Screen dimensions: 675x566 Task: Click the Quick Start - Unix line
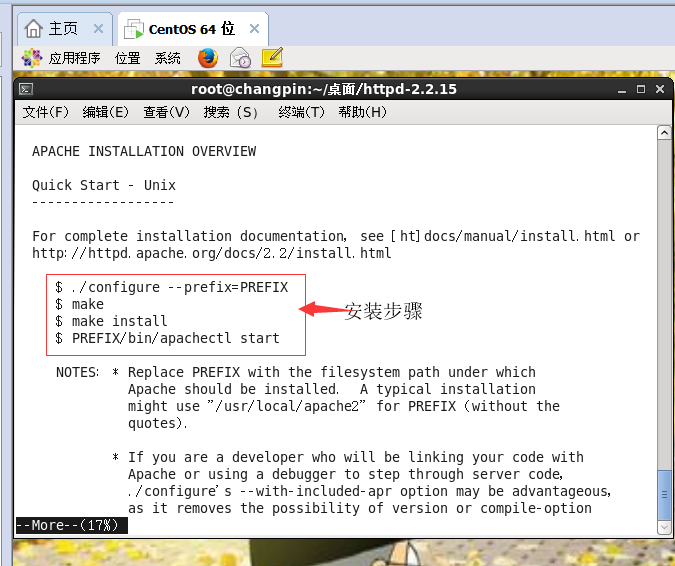104,185
